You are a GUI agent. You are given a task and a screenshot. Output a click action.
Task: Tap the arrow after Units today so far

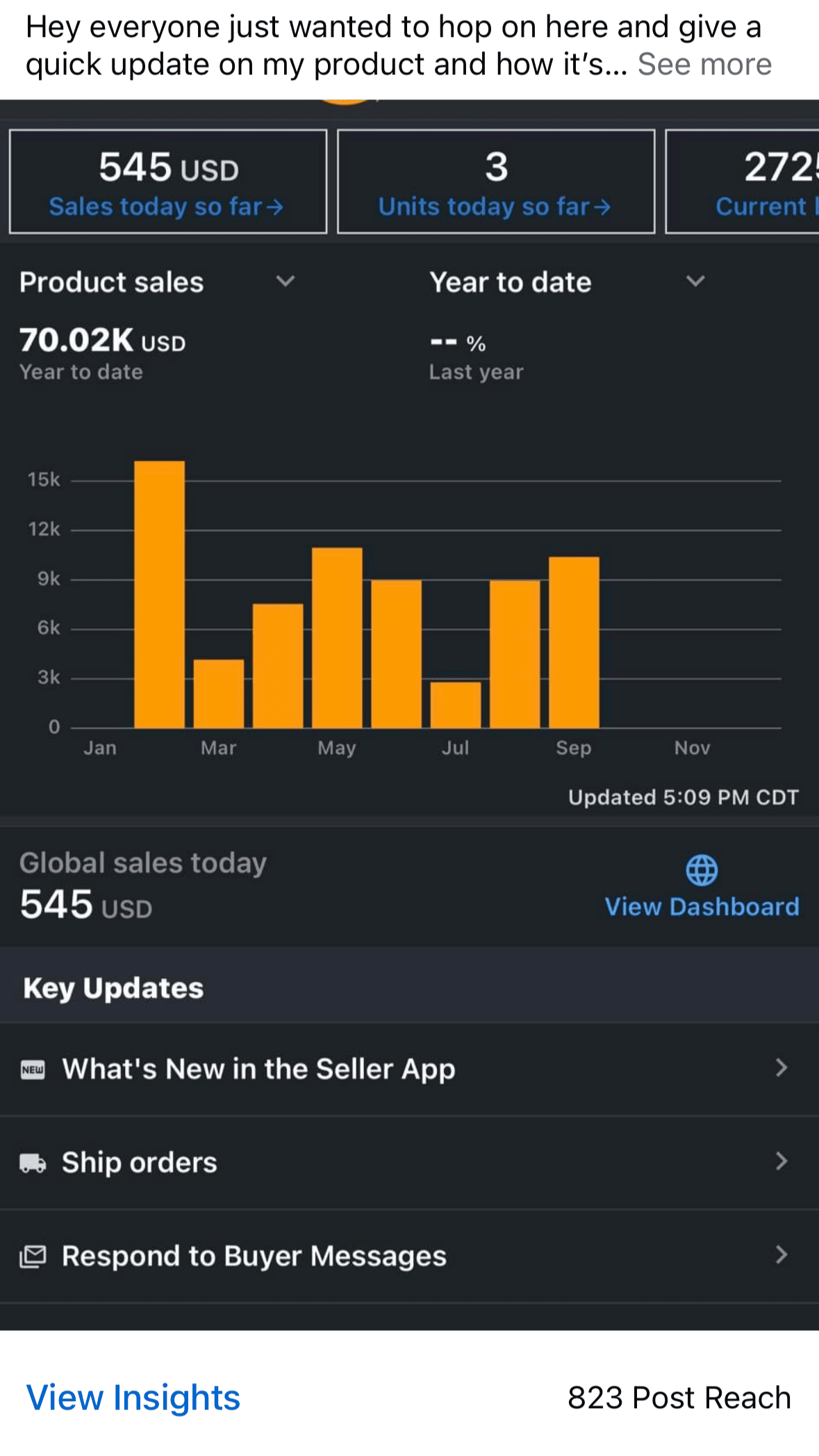point(602,207)
